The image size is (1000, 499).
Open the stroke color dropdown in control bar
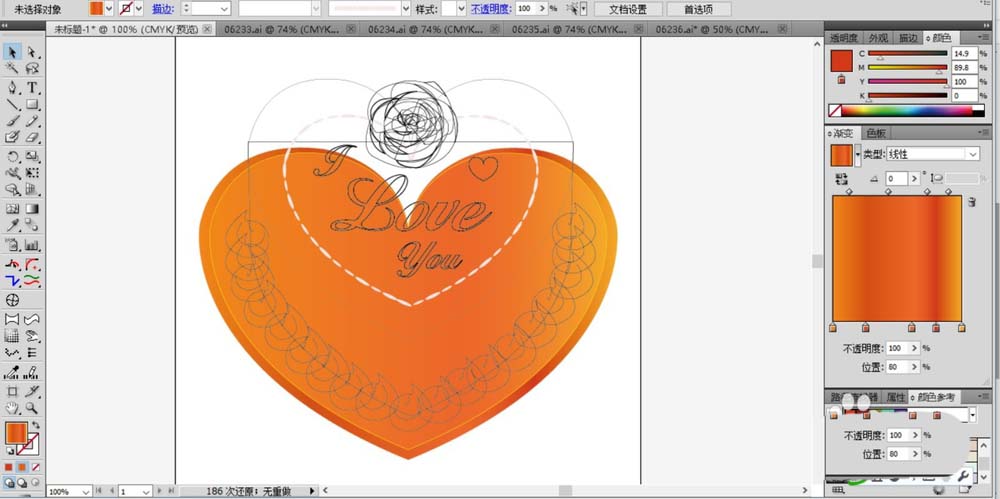coord(138,8)
